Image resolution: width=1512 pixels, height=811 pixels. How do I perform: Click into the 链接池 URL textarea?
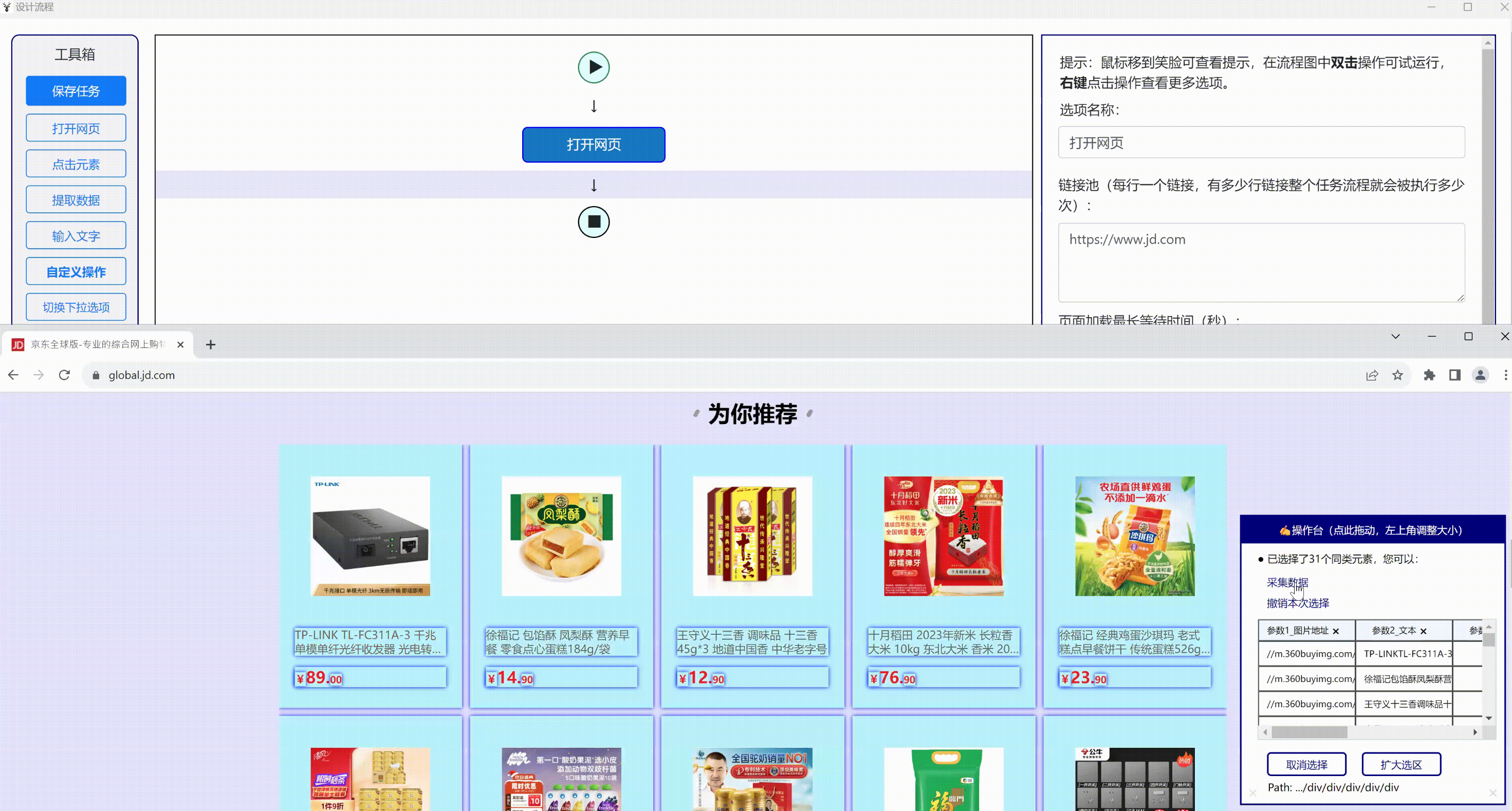[x=1261, y=262]
